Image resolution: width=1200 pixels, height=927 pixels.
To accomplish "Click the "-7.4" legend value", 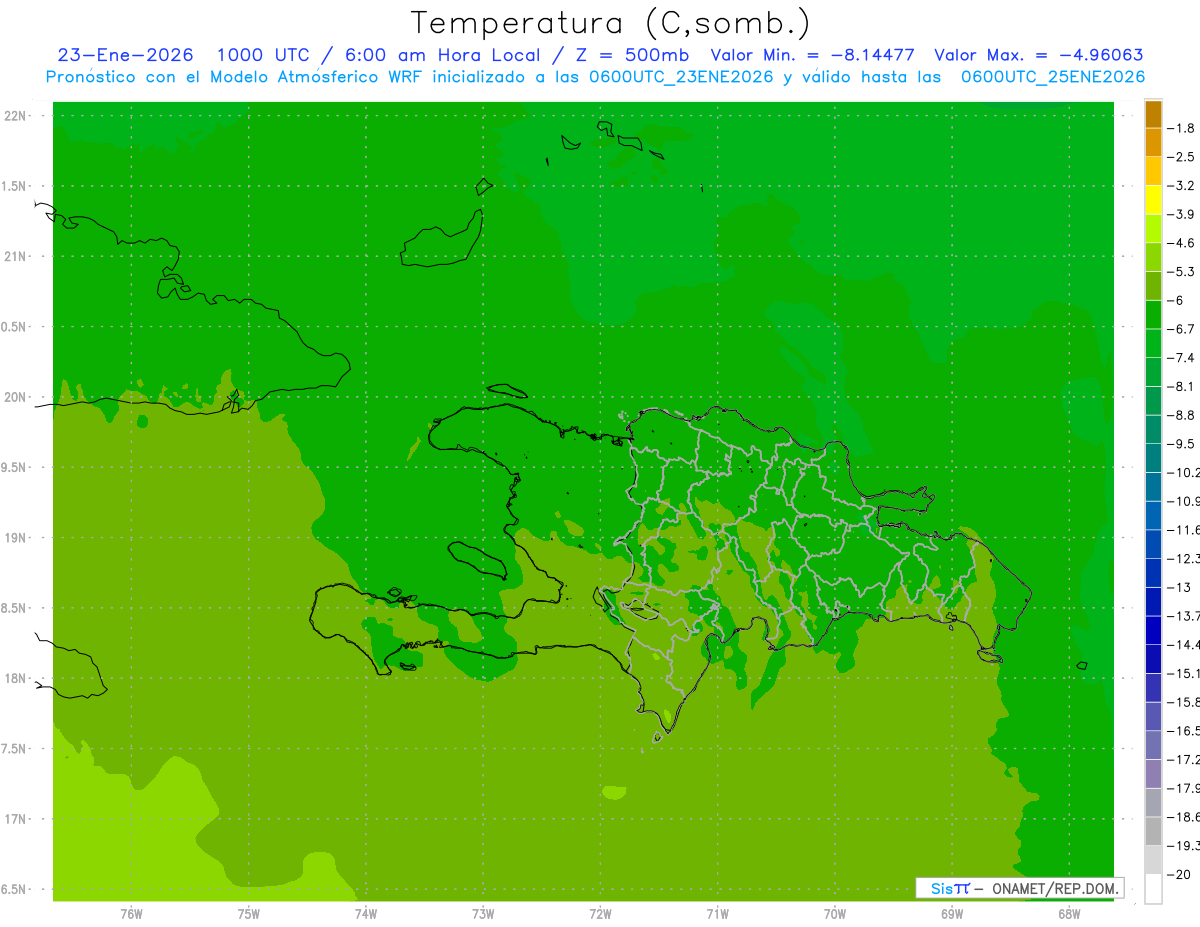I will coord(1182,357).
